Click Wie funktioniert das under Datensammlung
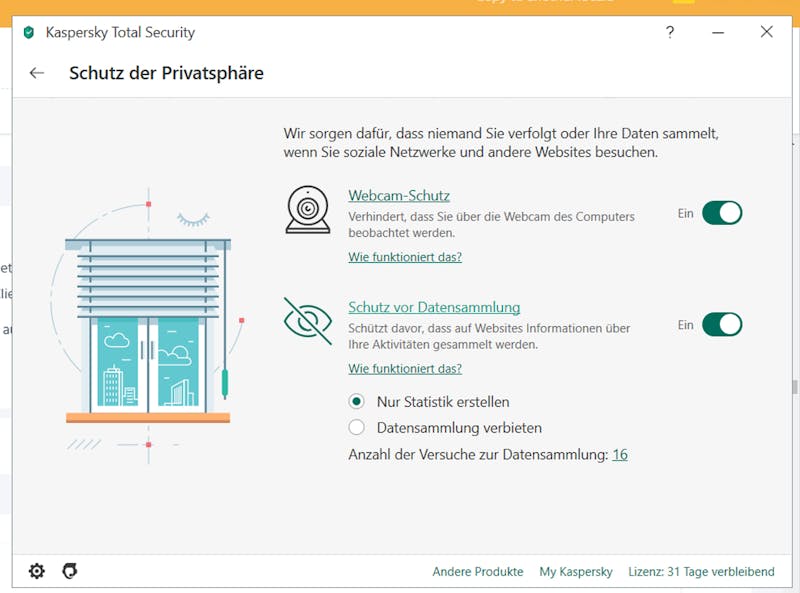The height and width of the screenshot is (593, 800). click(405, 368)
